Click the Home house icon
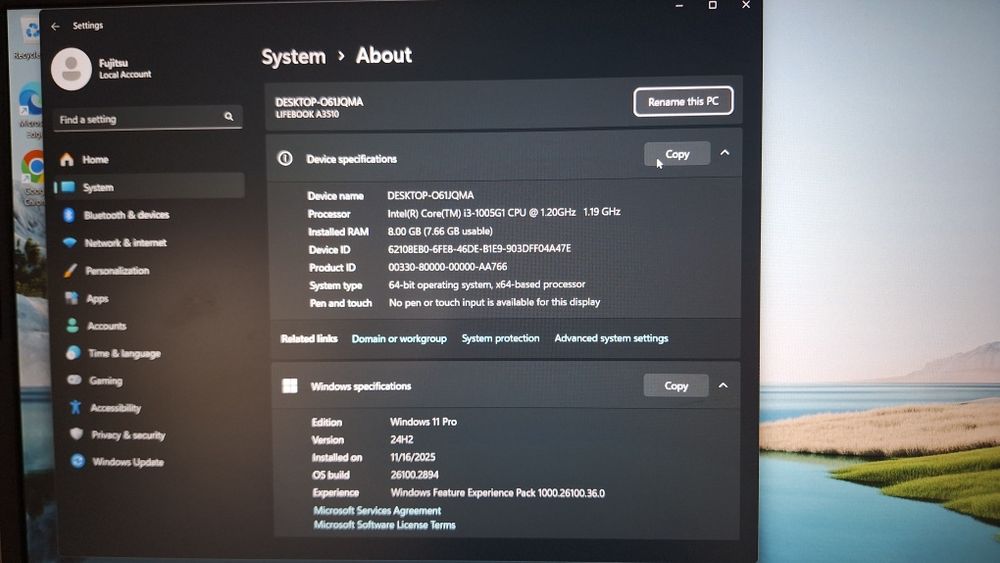Screen dimensions: 1000x563 [67, 159]
